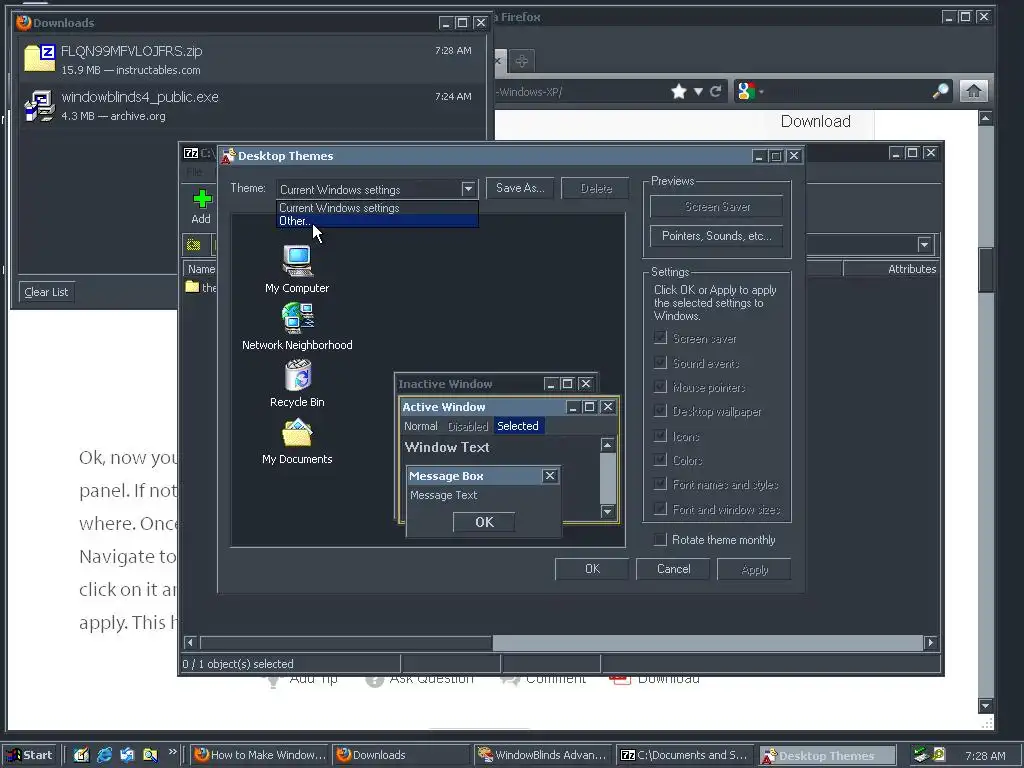Viewport: 1024px width, 768px height.
Task: Click 'Disabled' item in preview window
Action: pyautogui.click(x=468, y=426)
